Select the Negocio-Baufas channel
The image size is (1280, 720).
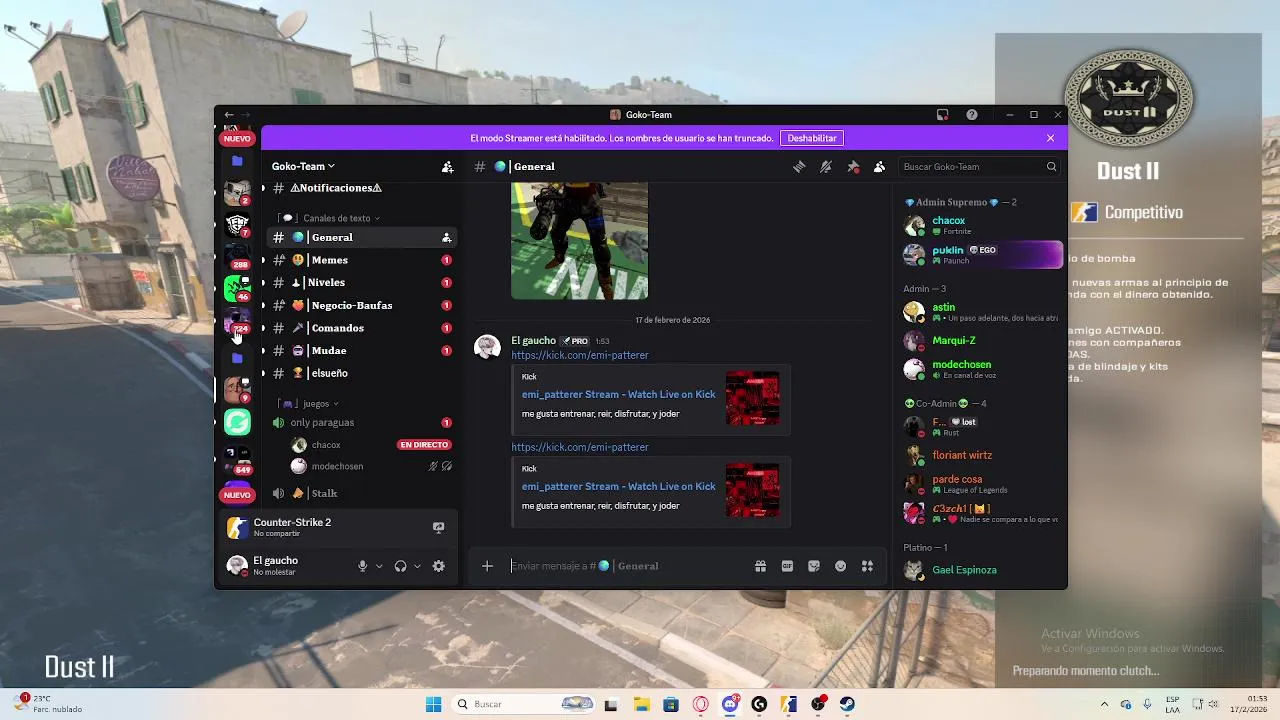[361, 306]
